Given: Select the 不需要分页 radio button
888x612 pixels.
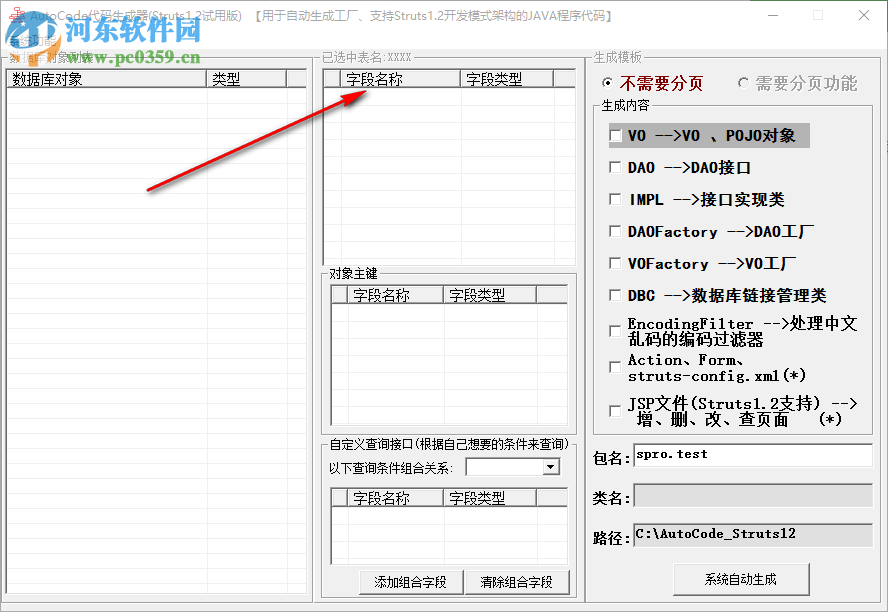Looking at the screenshot, I should click(608, 83).
